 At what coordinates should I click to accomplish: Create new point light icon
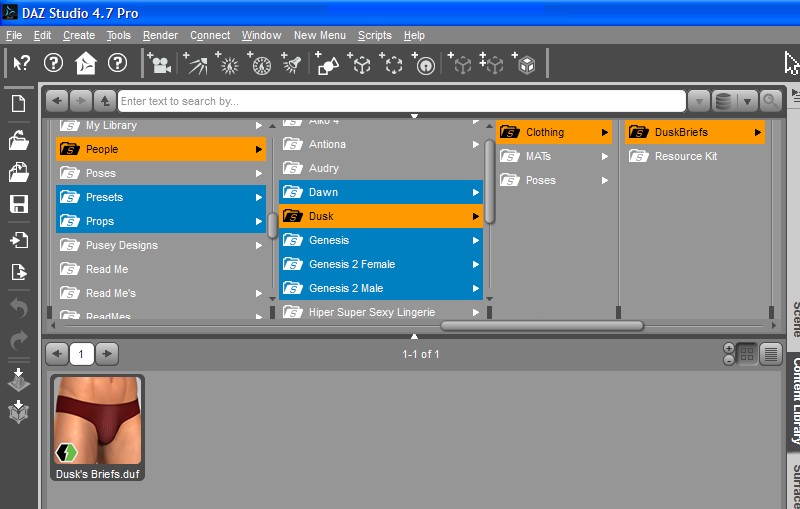pyautogui.click(x=228, y=64)
